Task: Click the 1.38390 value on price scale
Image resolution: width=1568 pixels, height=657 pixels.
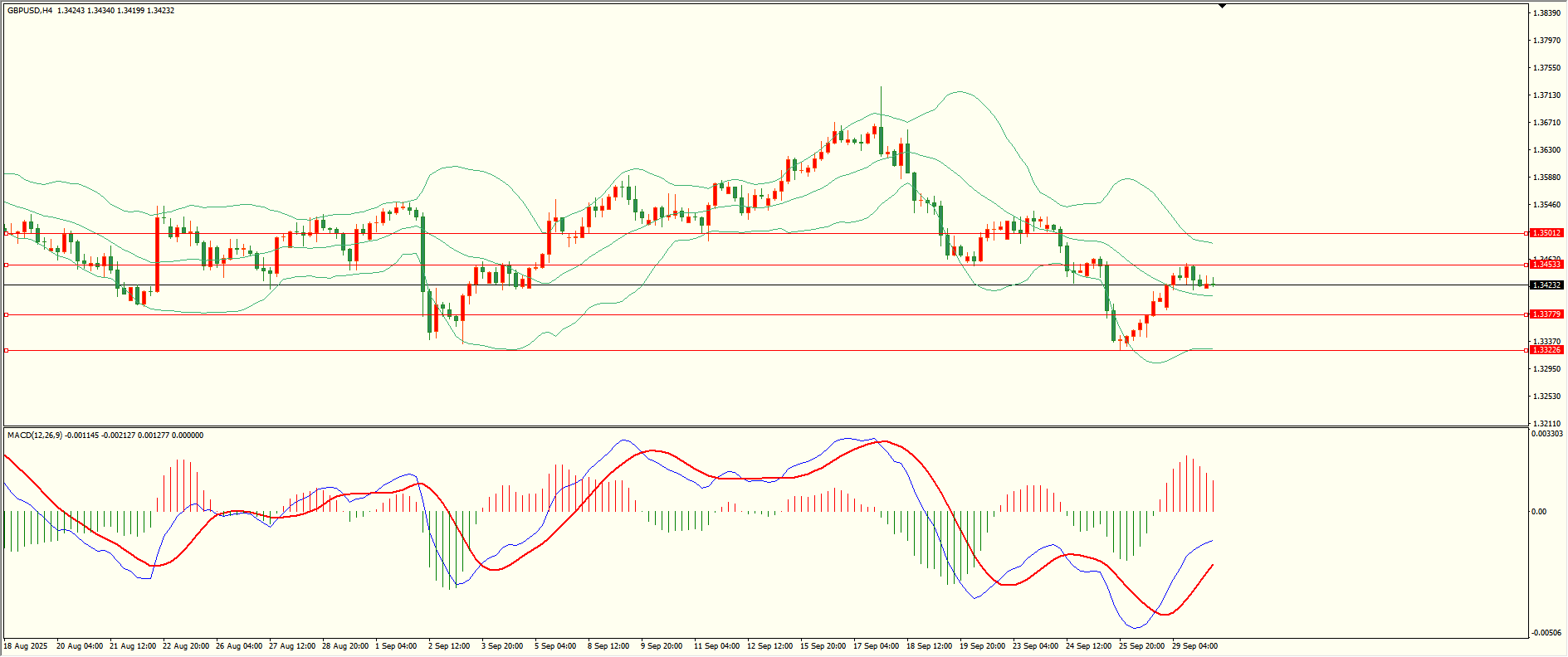Action: 1545,13
